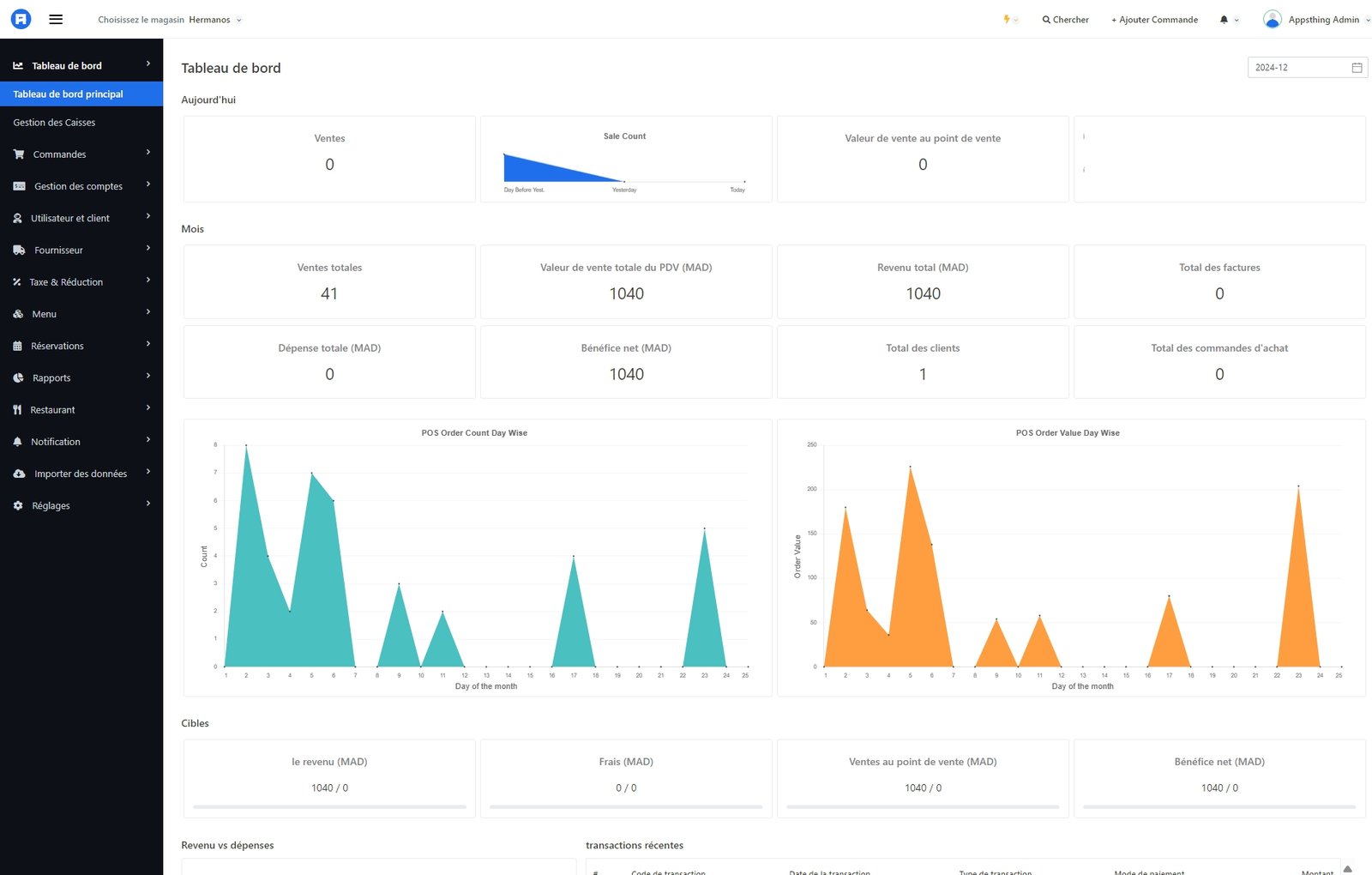This screenshot has width=1372, height=875.
Task: Click the 2024-12 date input field
Action: click(1297, 68)
